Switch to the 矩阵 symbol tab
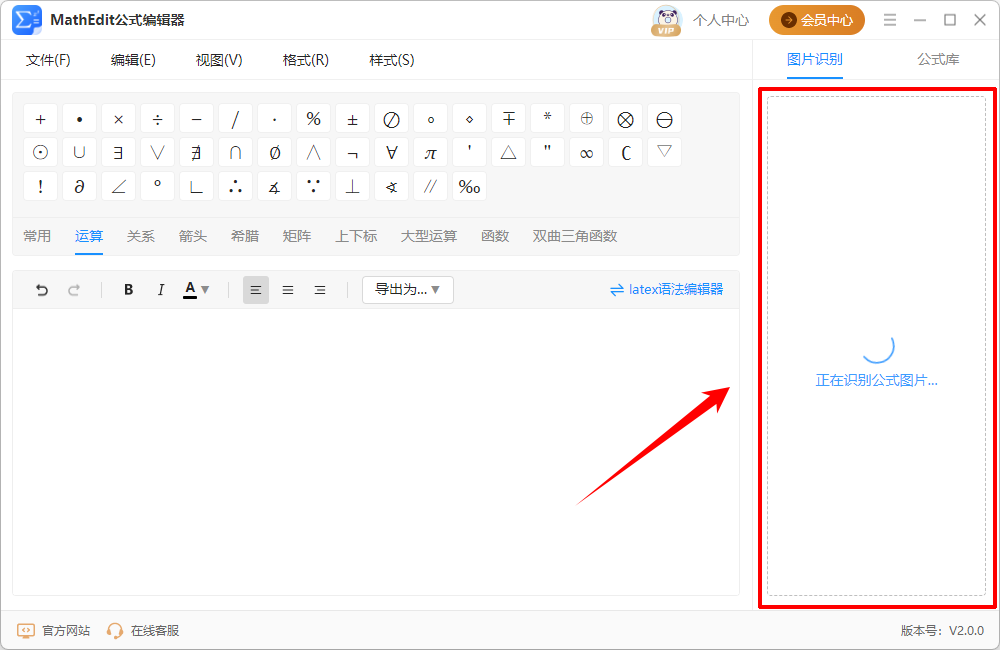Image resolution: width=1000 pixels, height=650 pixels. click(297, 236)
